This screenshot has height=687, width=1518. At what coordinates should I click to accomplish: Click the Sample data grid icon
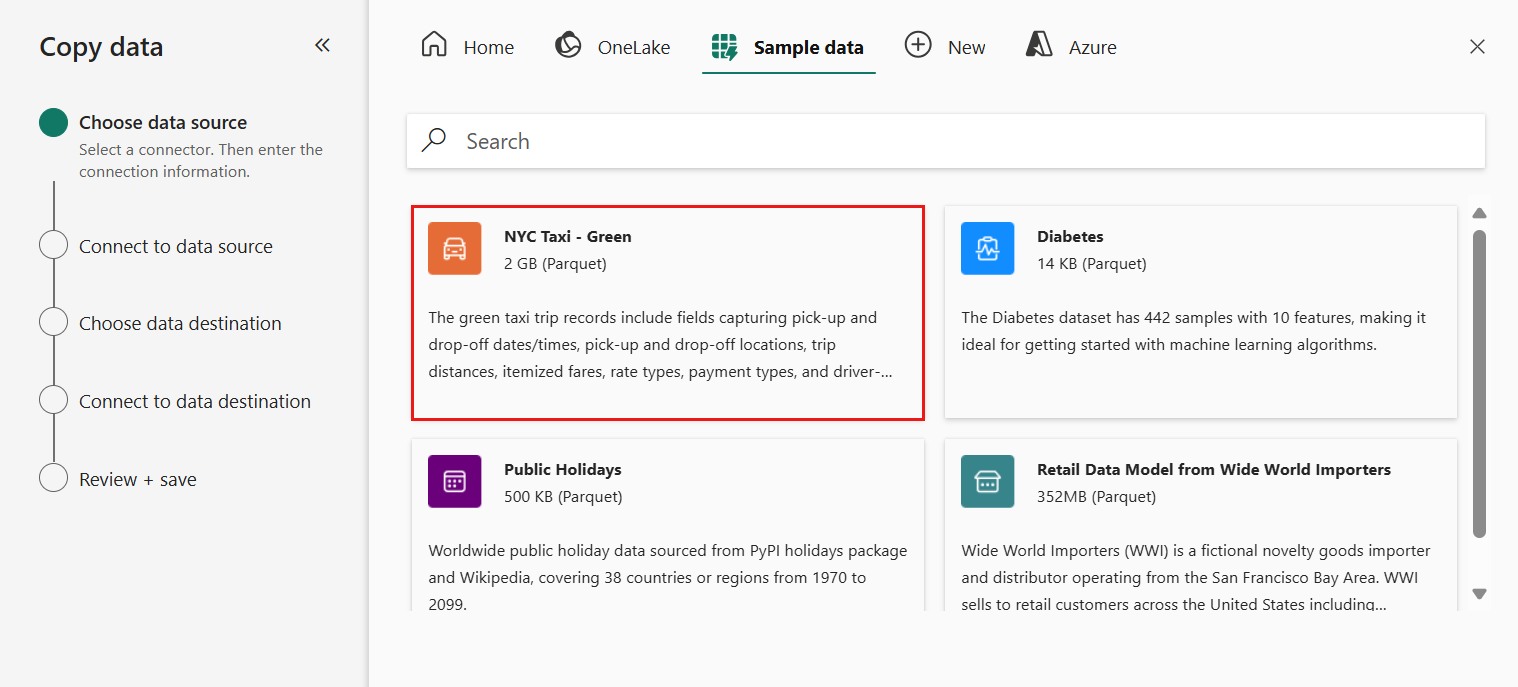(724, 47)
